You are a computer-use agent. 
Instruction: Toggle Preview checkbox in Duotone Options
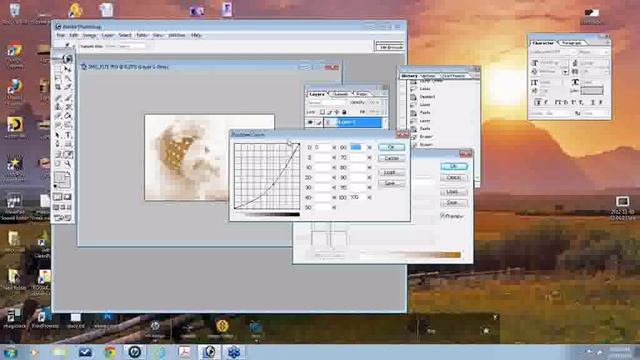pyautogui.click(x=443, y=216)
